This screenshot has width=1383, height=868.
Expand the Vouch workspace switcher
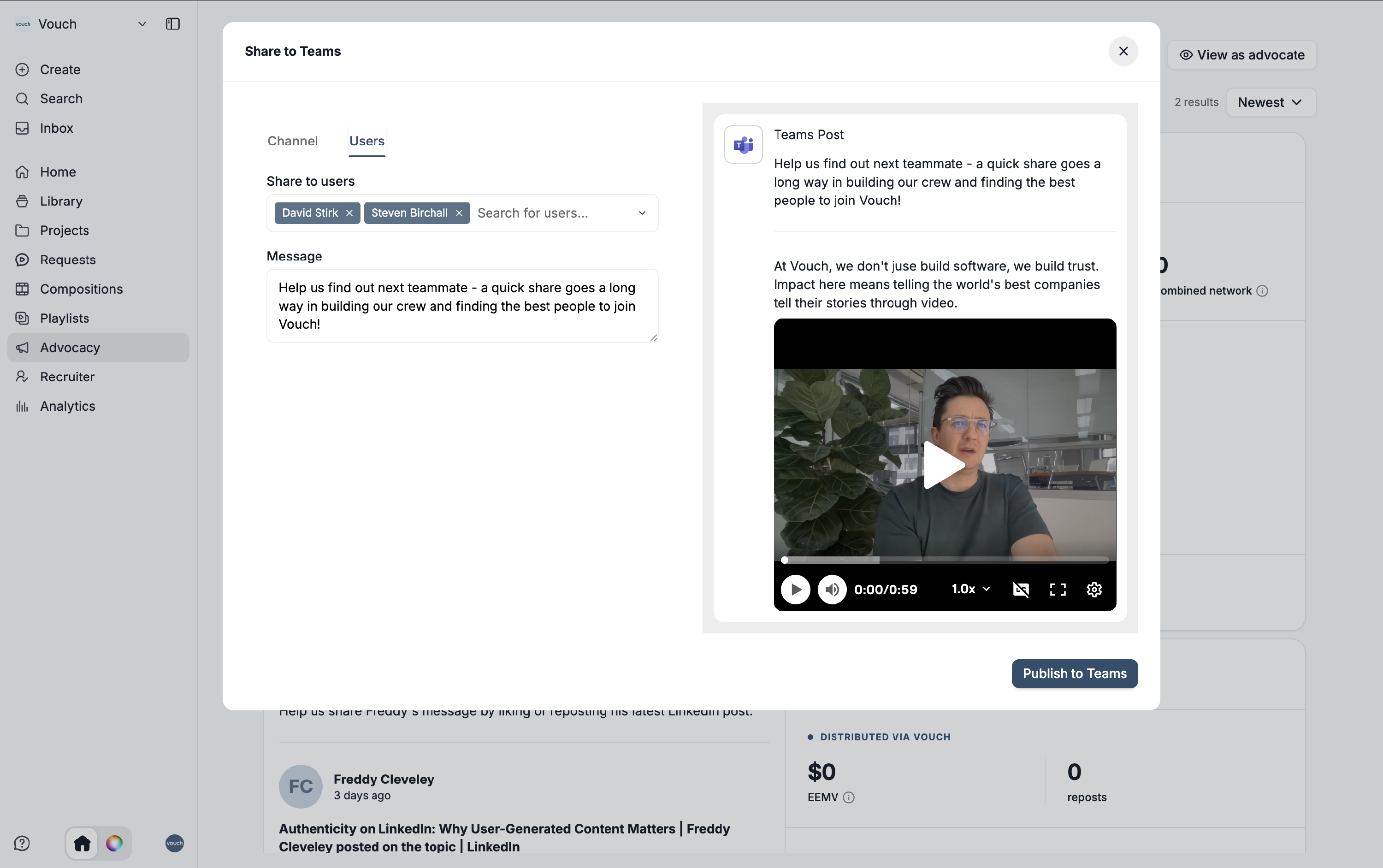click(x=81, y=24)
